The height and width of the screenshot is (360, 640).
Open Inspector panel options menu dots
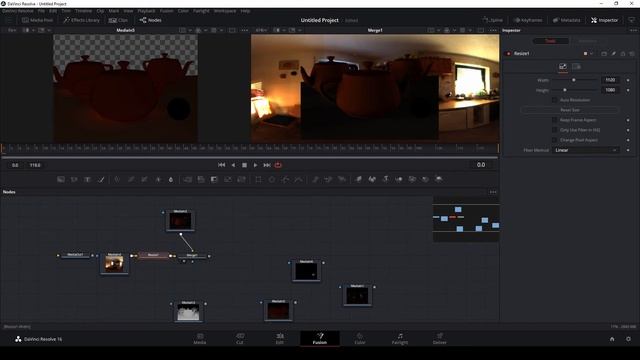click(x=633, y=30)
